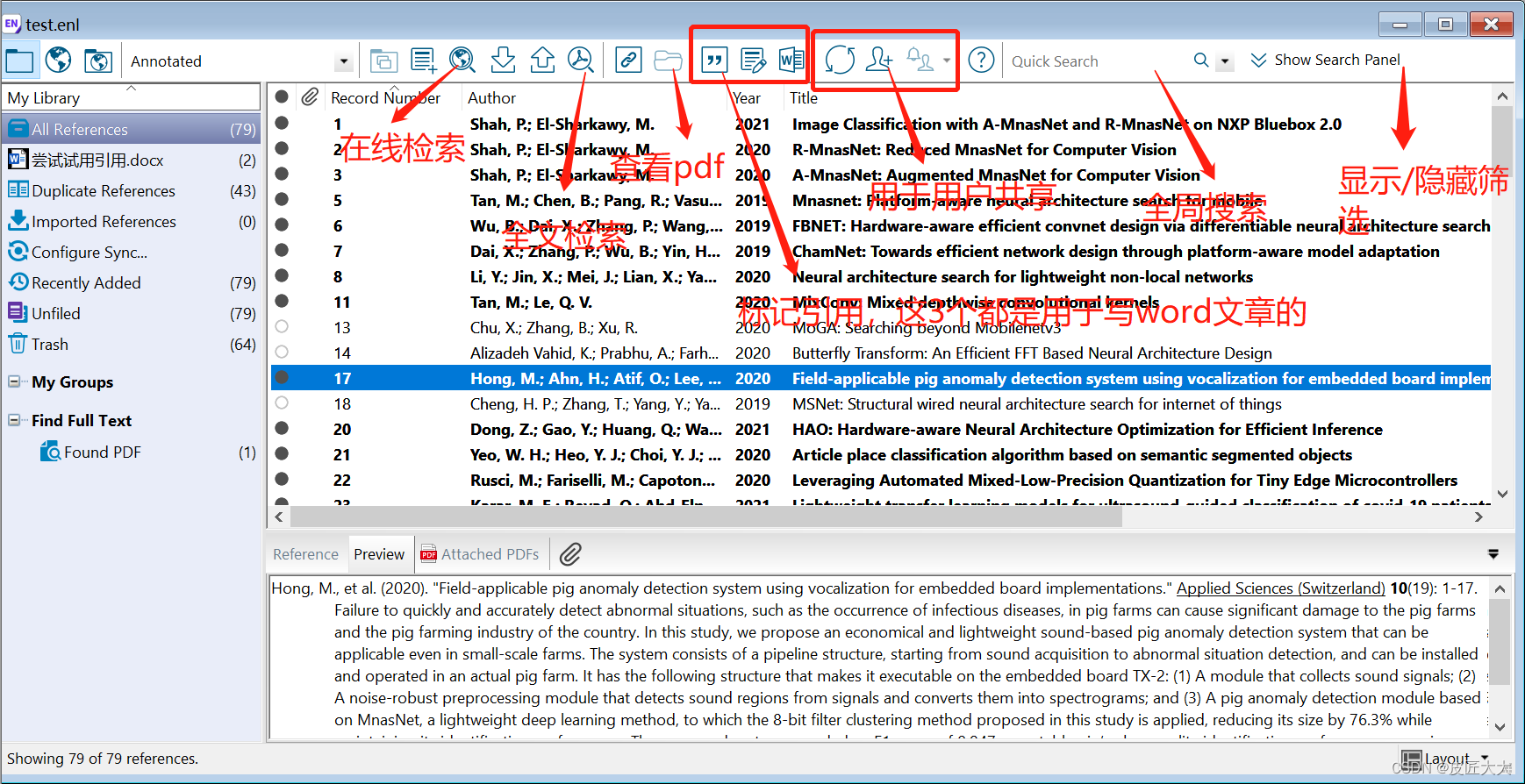Screen dimensions: 1525x784
Task: Open the preview panel options triangle menu
Action: [x=1493, y=554]
